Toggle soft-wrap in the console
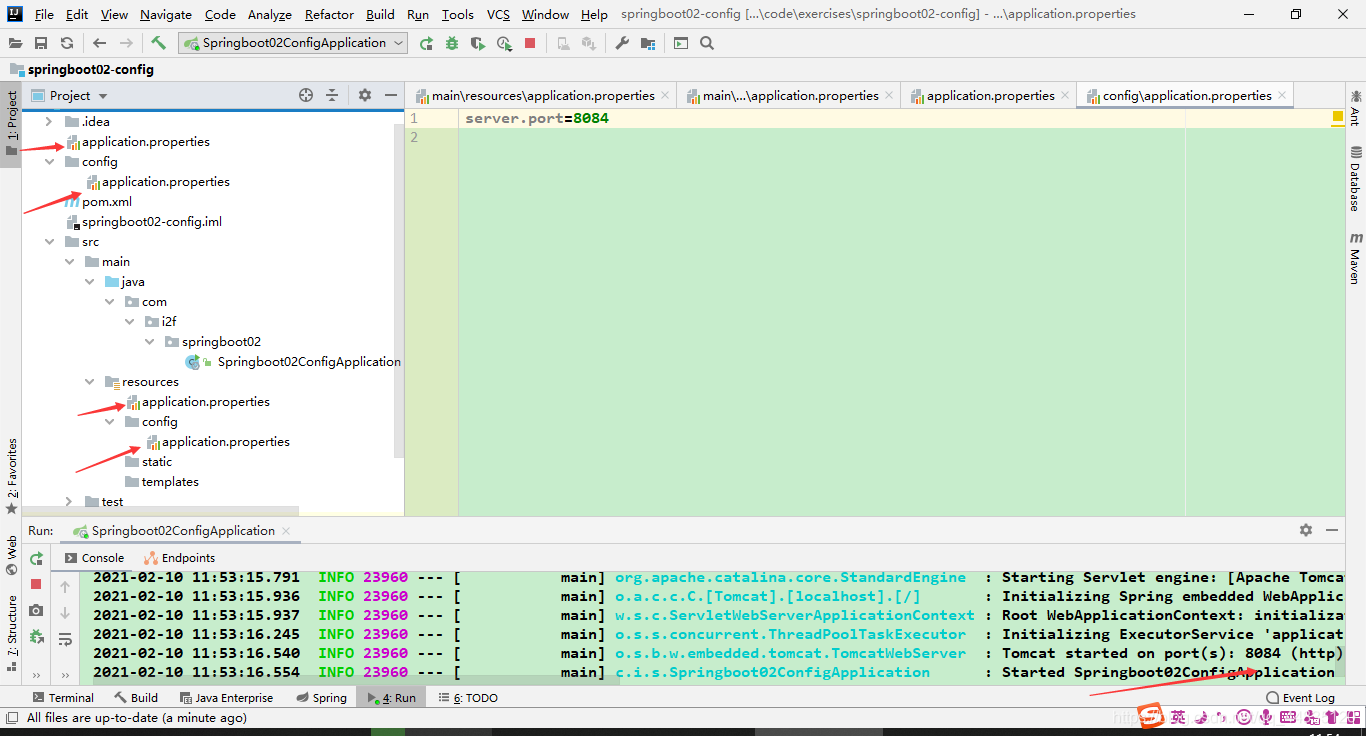Image resolution: width=1366 pixels, height=736 pixels. pyautogui.click(x=65, y=639)
